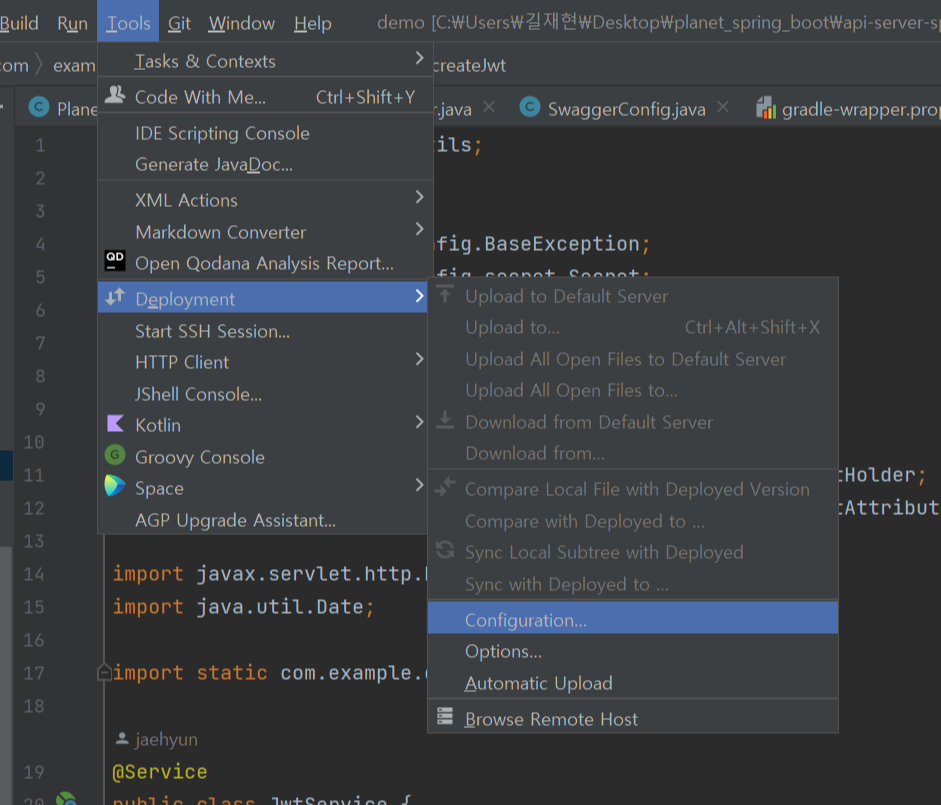Open JShell Console...
The image size is (941, 805).
(263, 394)
